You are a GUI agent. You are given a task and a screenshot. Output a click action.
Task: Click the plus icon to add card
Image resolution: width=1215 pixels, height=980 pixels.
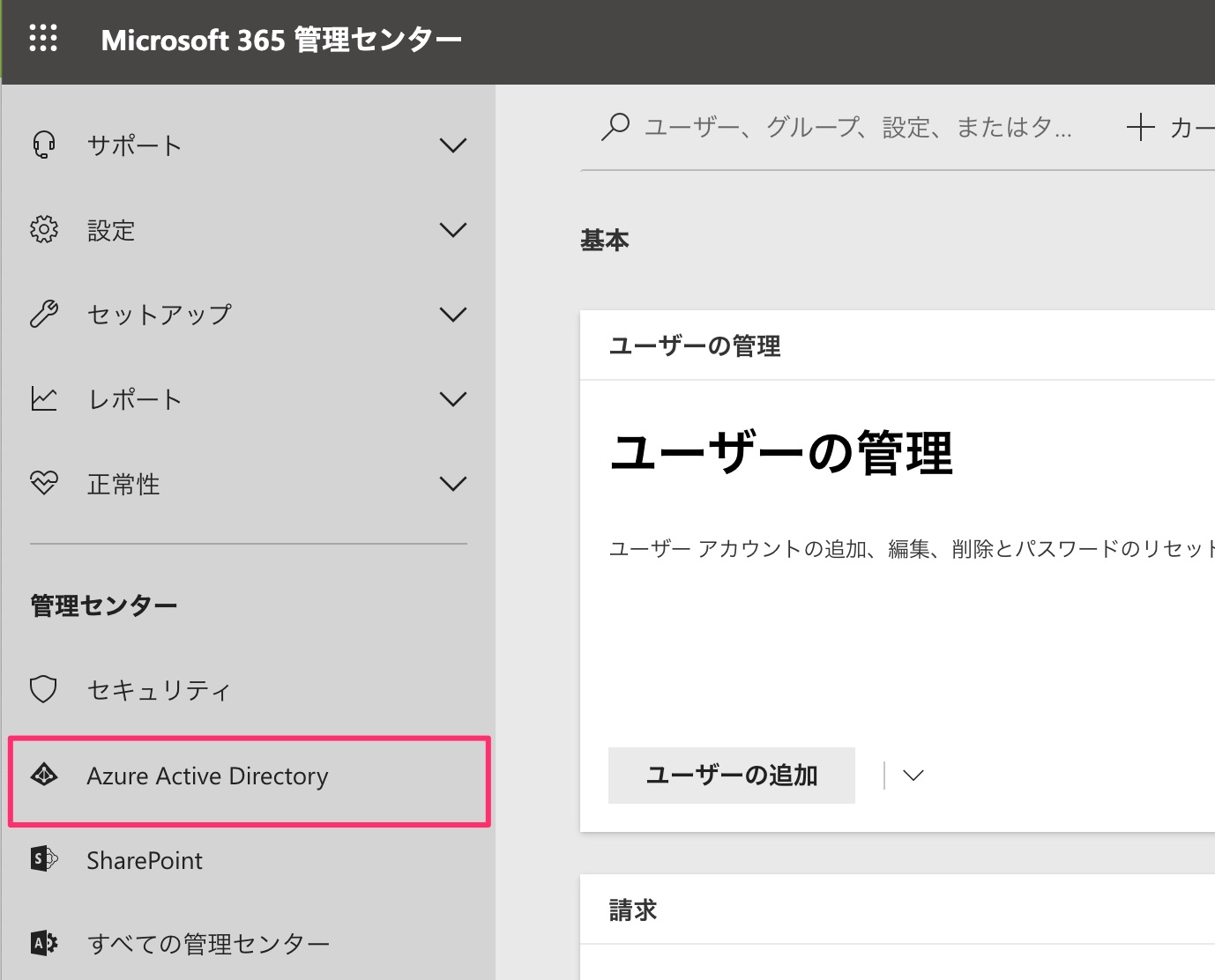pyautogui.click(x=1140, y=127)
